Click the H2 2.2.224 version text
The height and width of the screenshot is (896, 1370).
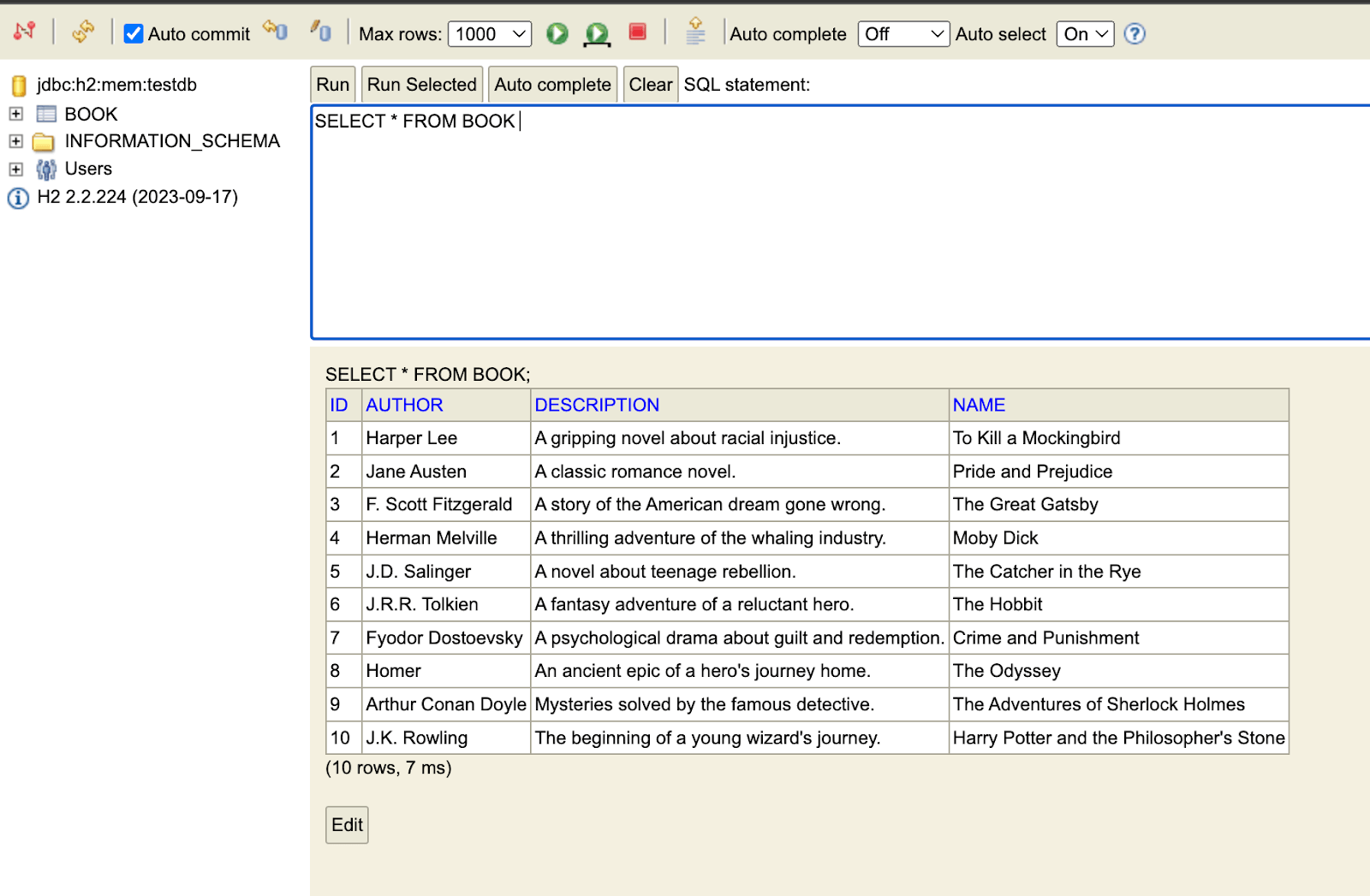click(x=137, y=197)
